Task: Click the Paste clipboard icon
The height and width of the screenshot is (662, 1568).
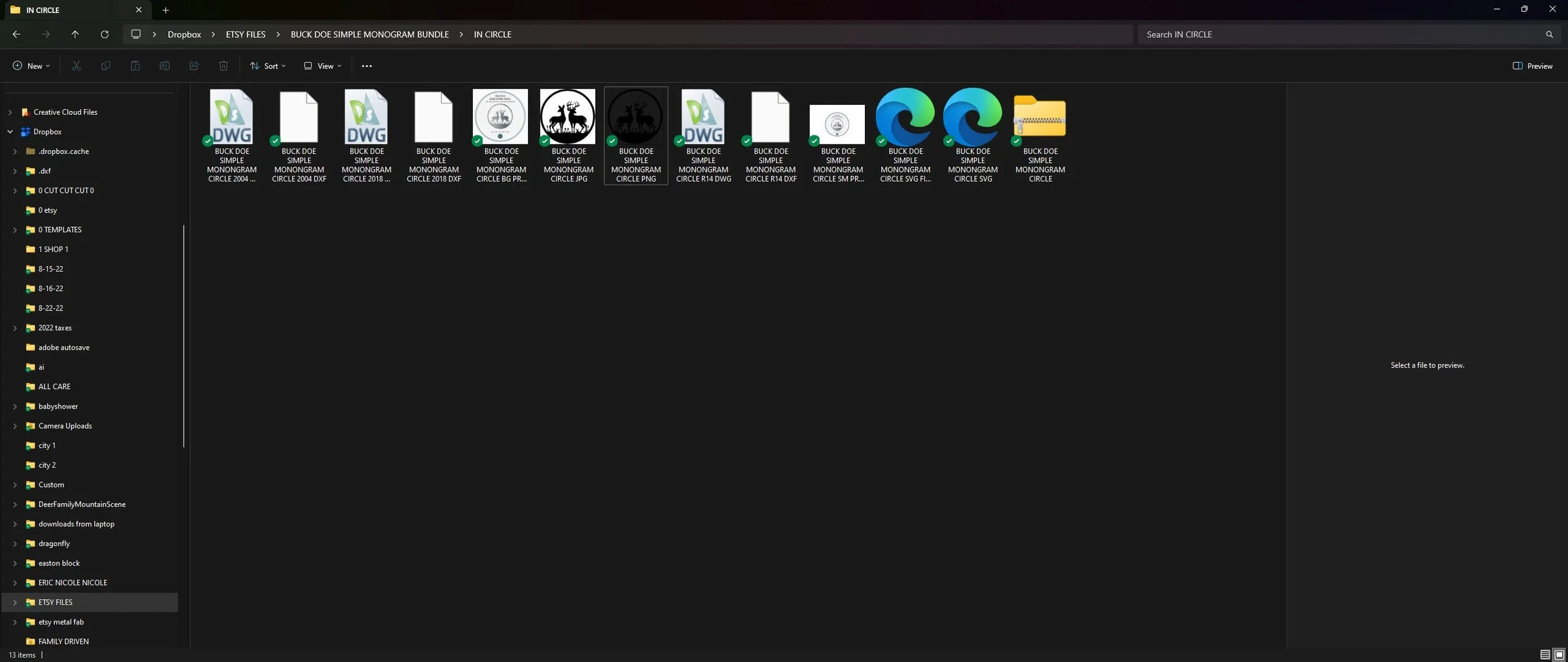Action: [x=135, y=66]
